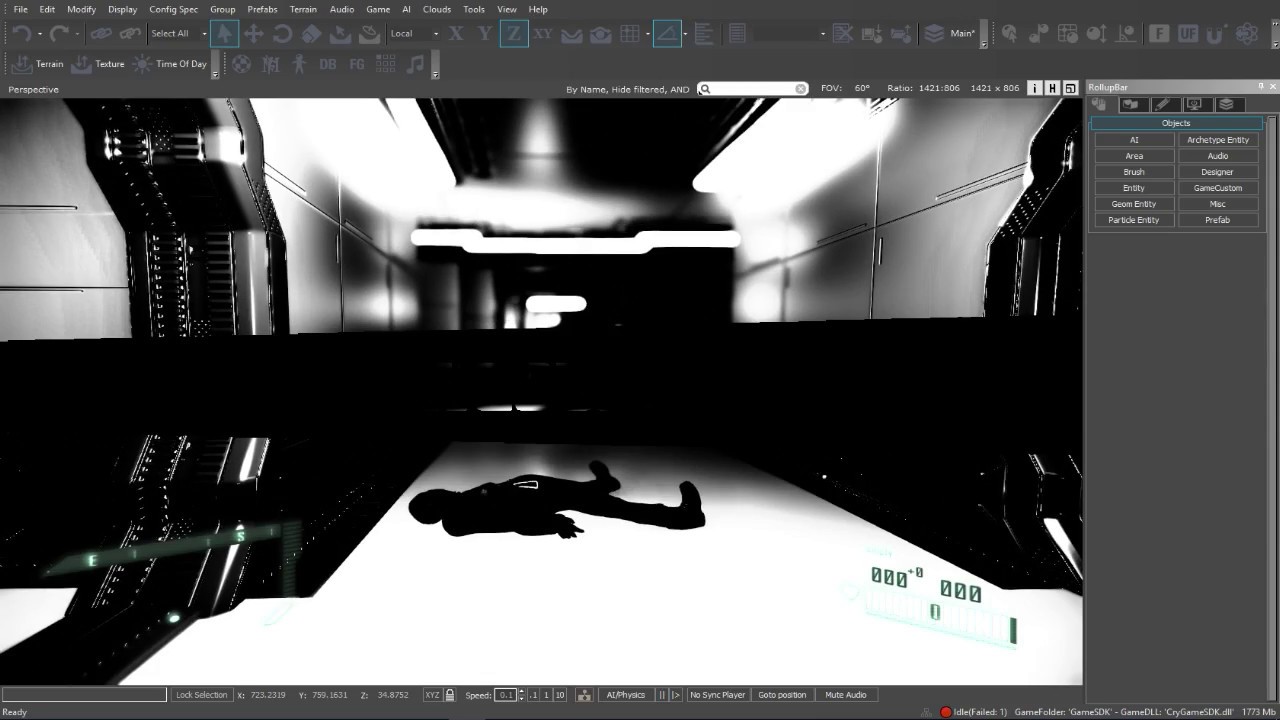The height and width of the screenshot is (720, 1280).
Task: Toggle the angle snap triangle icon
Action: point(667,33)
